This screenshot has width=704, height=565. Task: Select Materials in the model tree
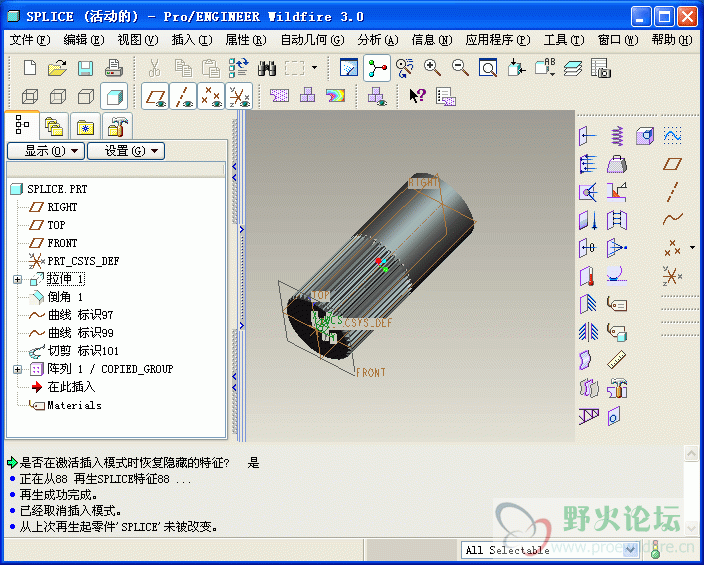[x=74, y=405]
